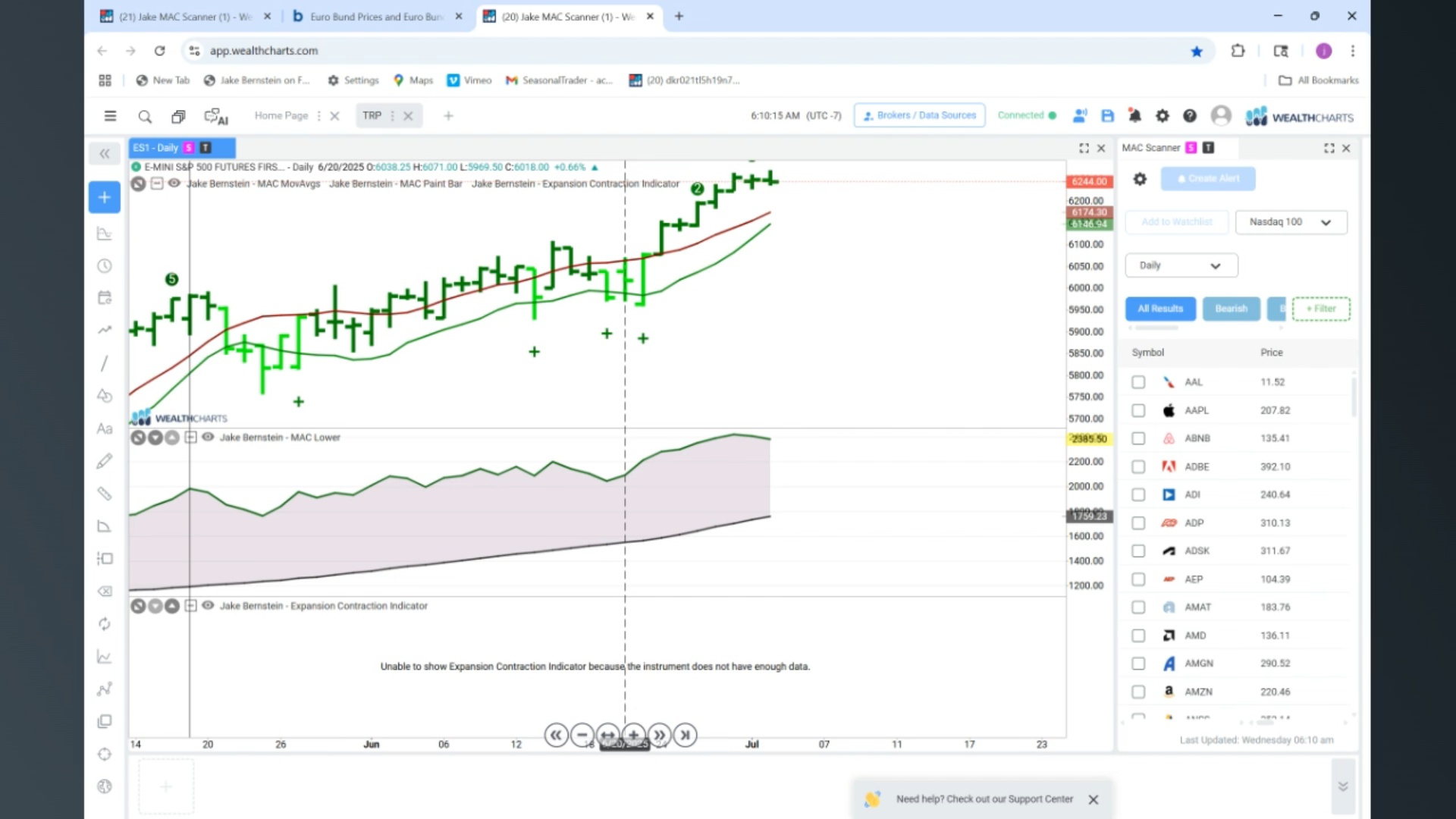Maximize the MAC Scanner panel

click(x=1329, y=149)
